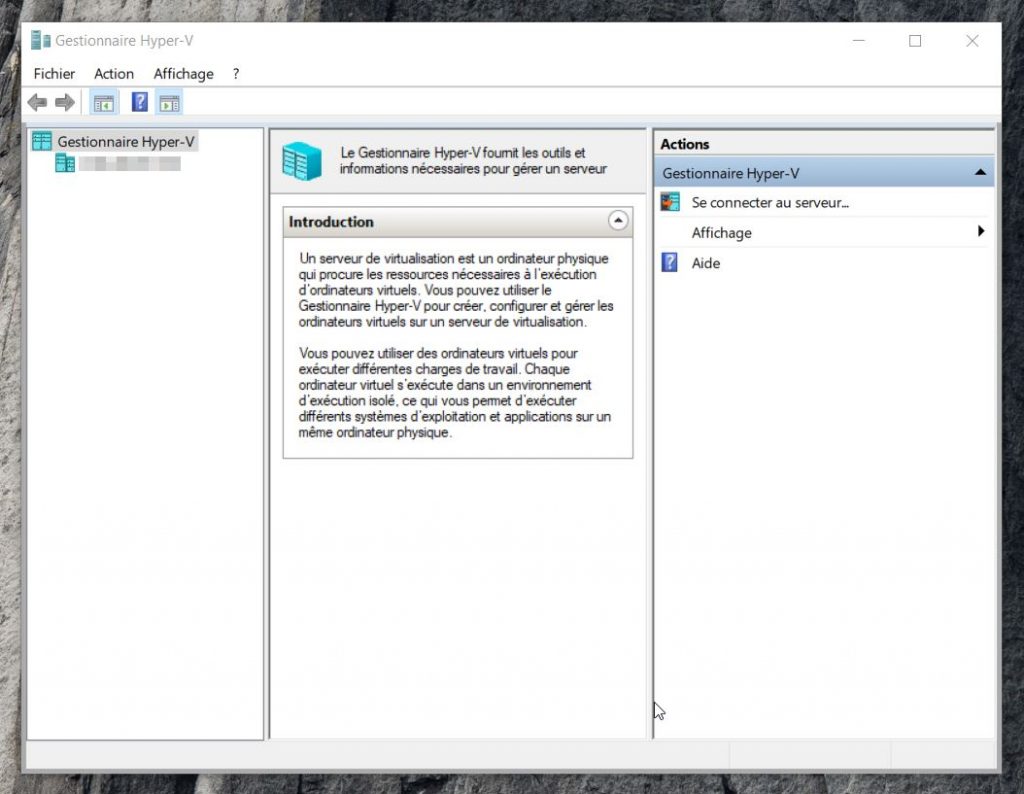Click the 'Vous pouvez utiliser des ordinateurs' paragraph

(455, 392)
